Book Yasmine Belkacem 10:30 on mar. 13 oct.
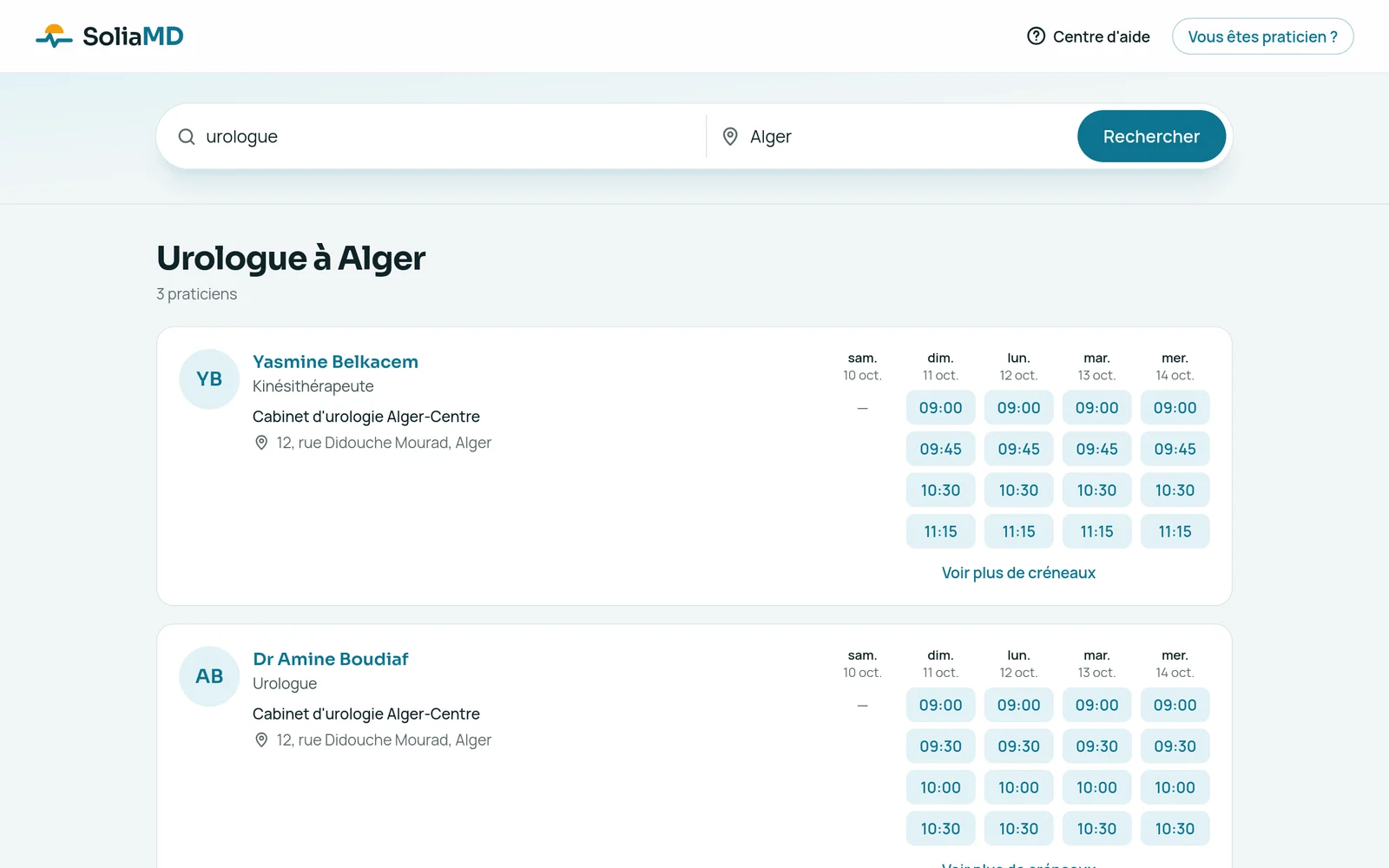The image size is (1389, 868). coord(1096,490)
